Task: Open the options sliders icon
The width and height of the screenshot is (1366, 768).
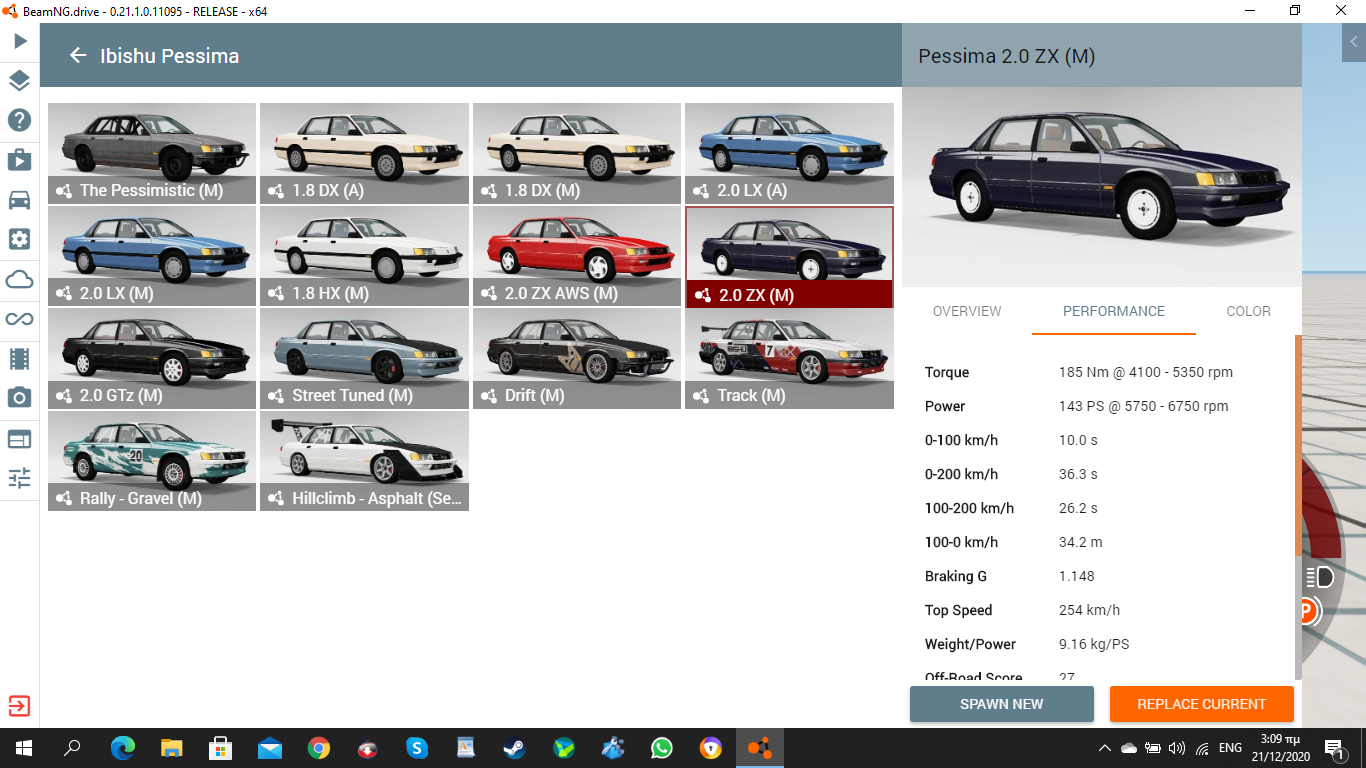Action: (20, 477)
